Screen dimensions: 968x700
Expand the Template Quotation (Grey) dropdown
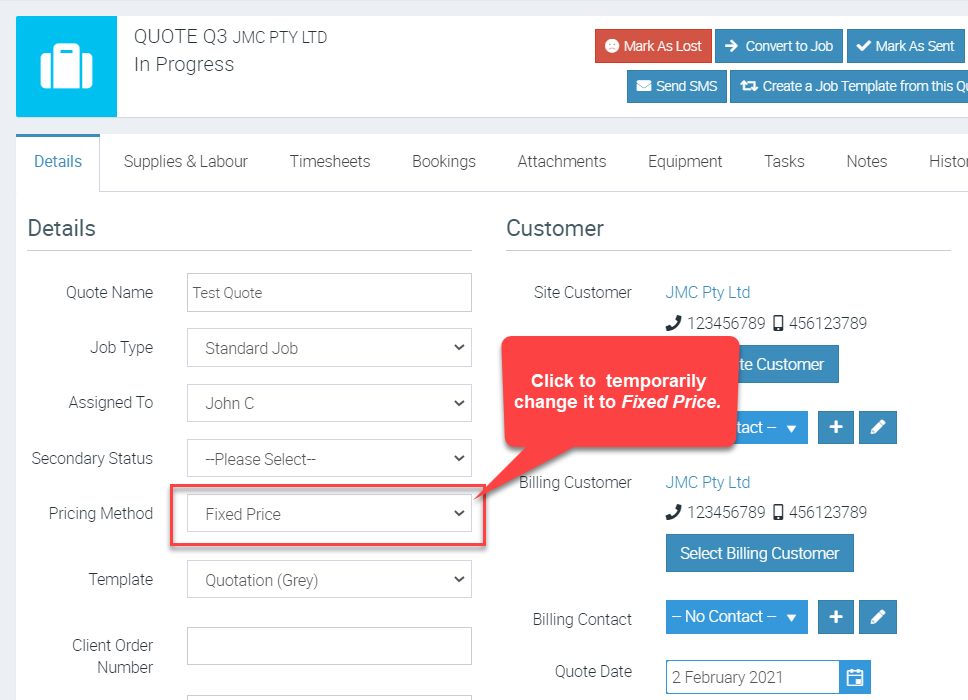point(329,579)
